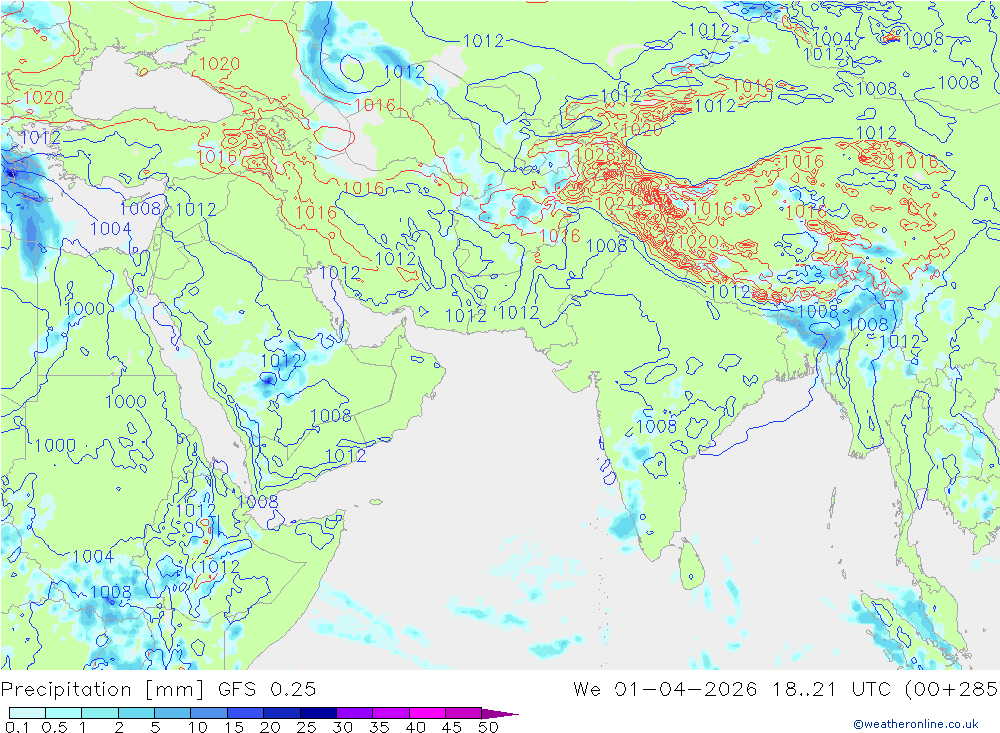Image resolution: width=1000 pixels, height=733 pixels.
Task: Click the 2–5 mm legend color swatch
Action: coord(136,713)
